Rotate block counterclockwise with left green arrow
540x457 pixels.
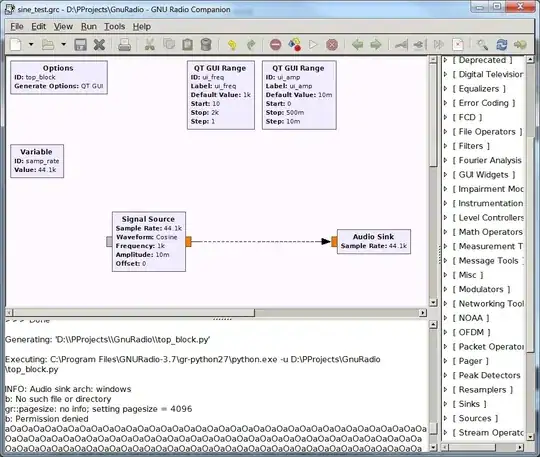click(x=357, y=45)
